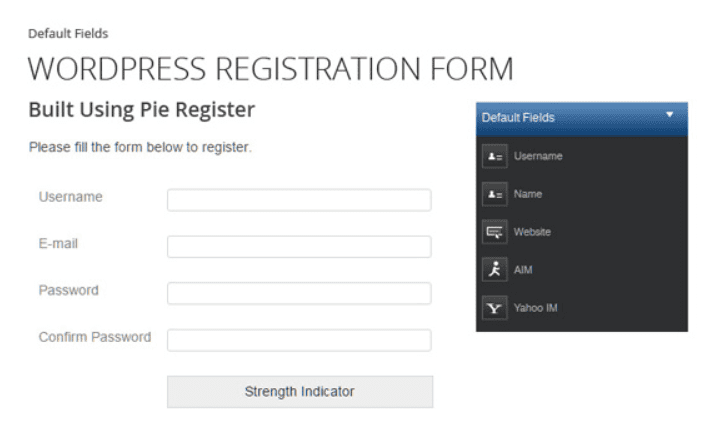Click the Confirm Password input box
Viewport: 718px width, 422px height.
pos(299,340)
